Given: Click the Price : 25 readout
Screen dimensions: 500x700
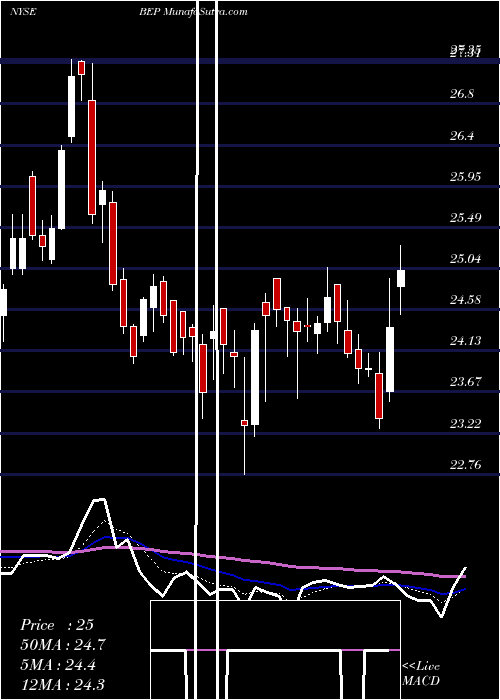Looking at the screenshot, I should point(57,625).
